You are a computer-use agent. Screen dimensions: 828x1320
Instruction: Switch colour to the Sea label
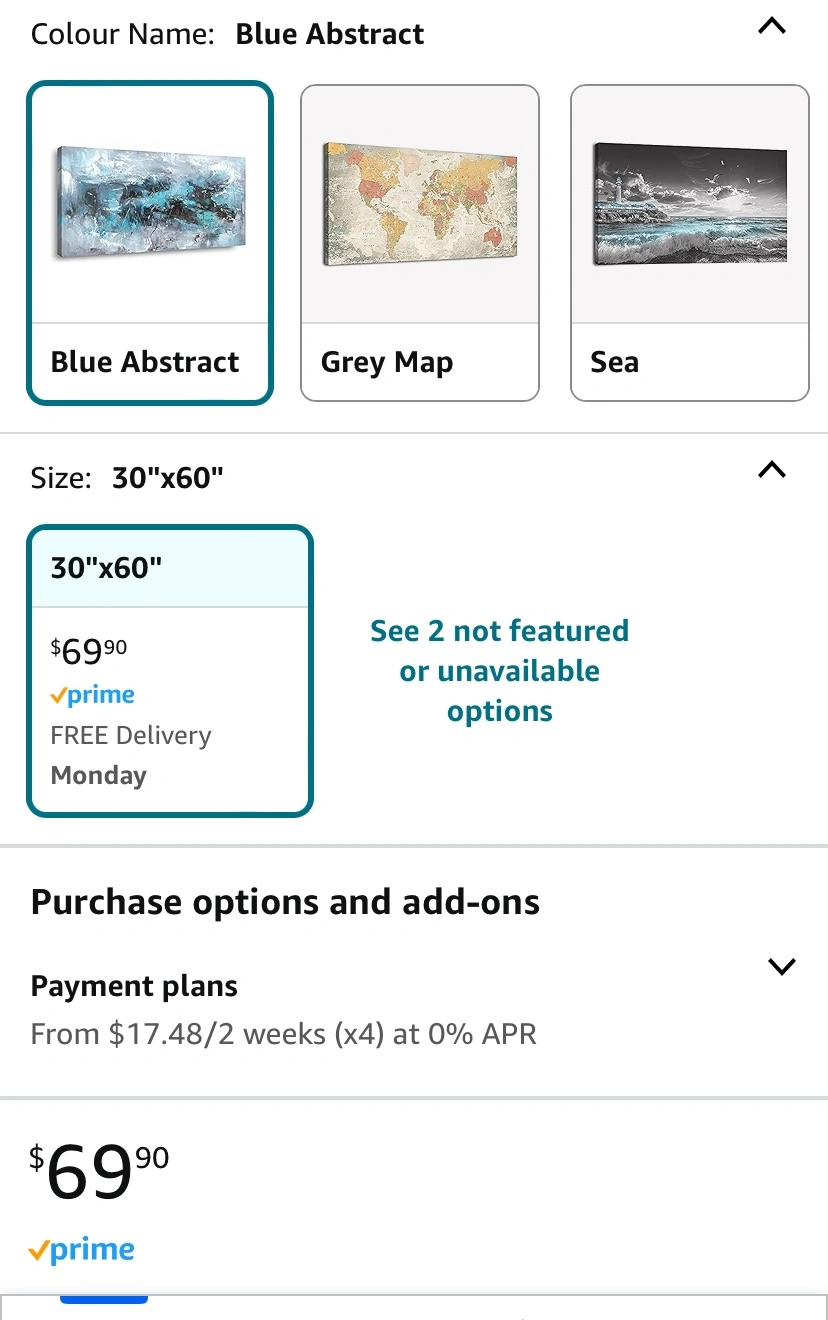tap(614, 362)
